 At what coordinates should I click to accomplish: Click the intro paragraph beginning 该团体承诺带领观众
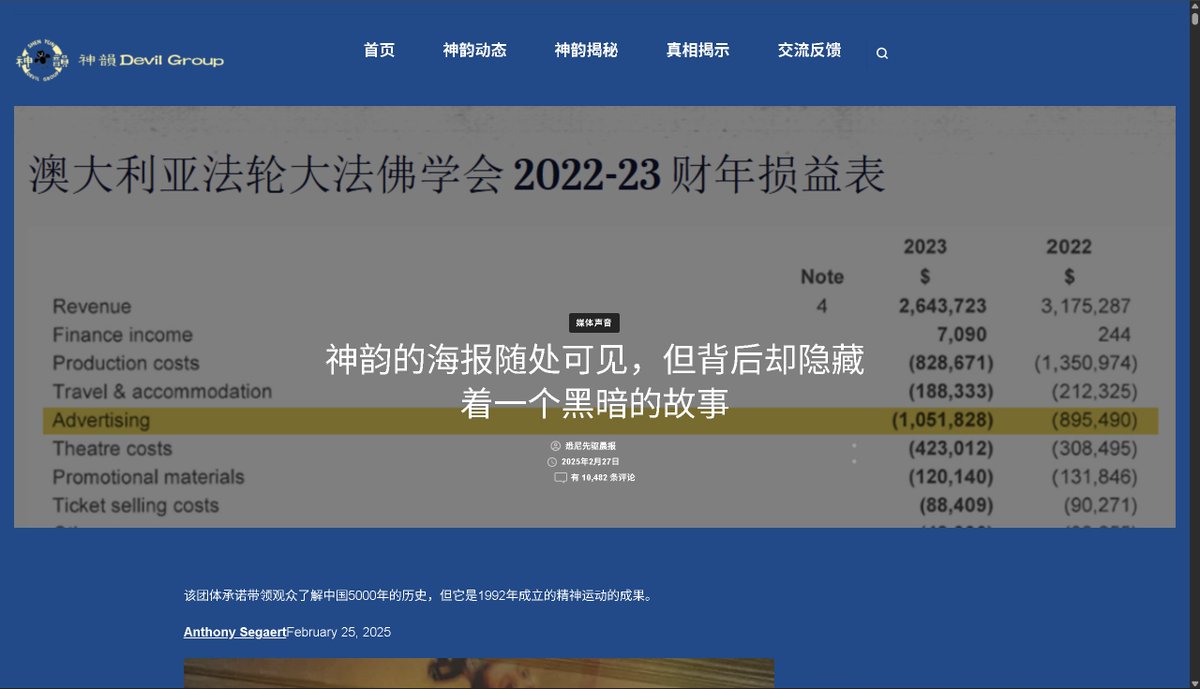pos(418,595)
